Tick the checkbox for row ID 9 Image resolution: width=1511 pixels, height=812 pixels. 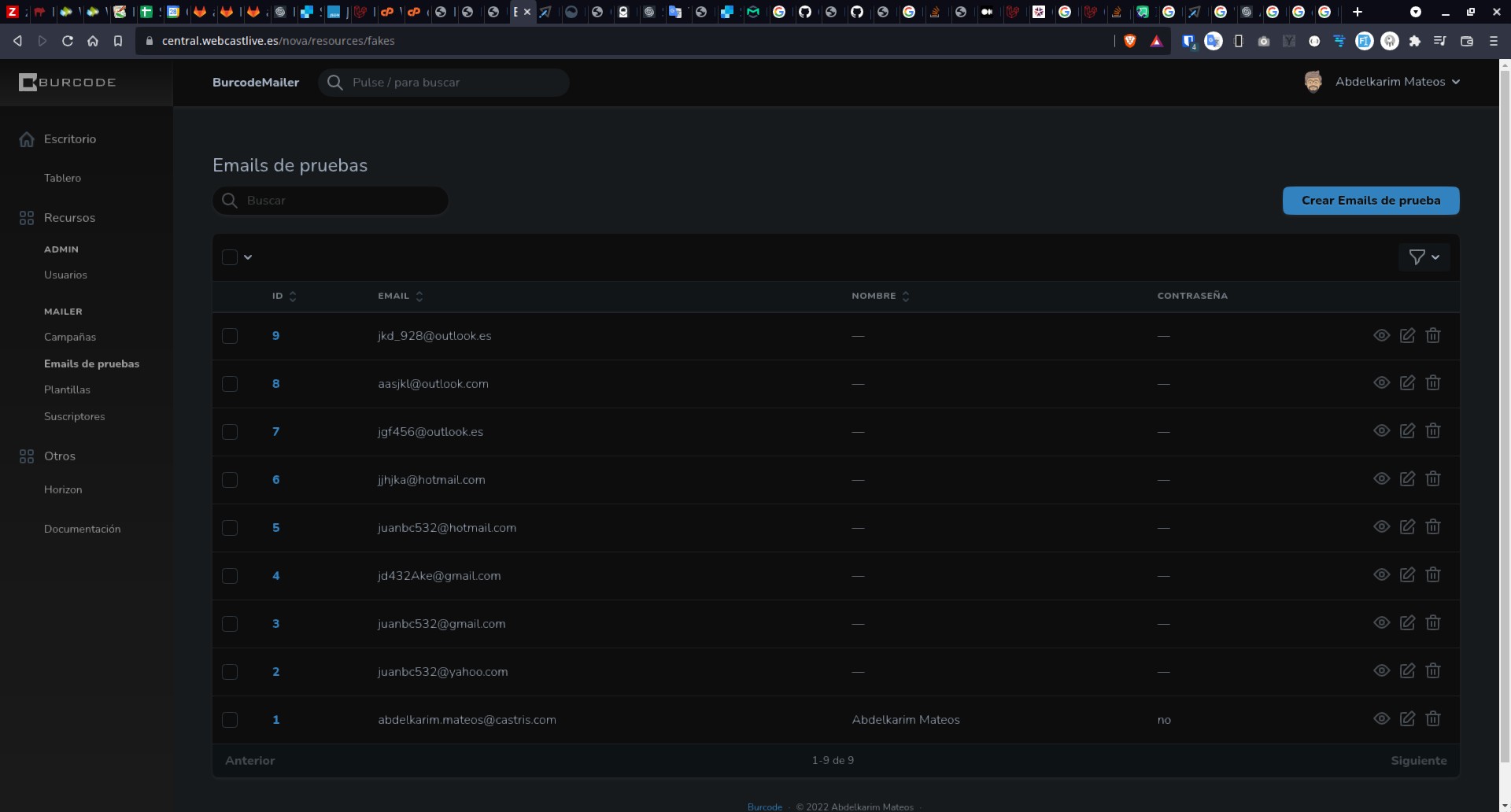tap(230, 336)
